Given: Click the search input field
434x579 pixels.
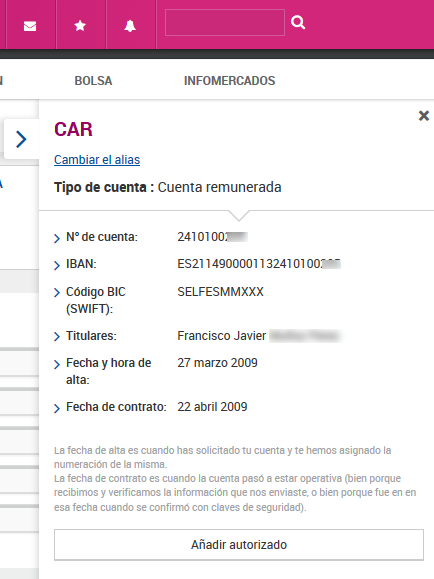Looking at the screenshot, I should coord(225,23).
